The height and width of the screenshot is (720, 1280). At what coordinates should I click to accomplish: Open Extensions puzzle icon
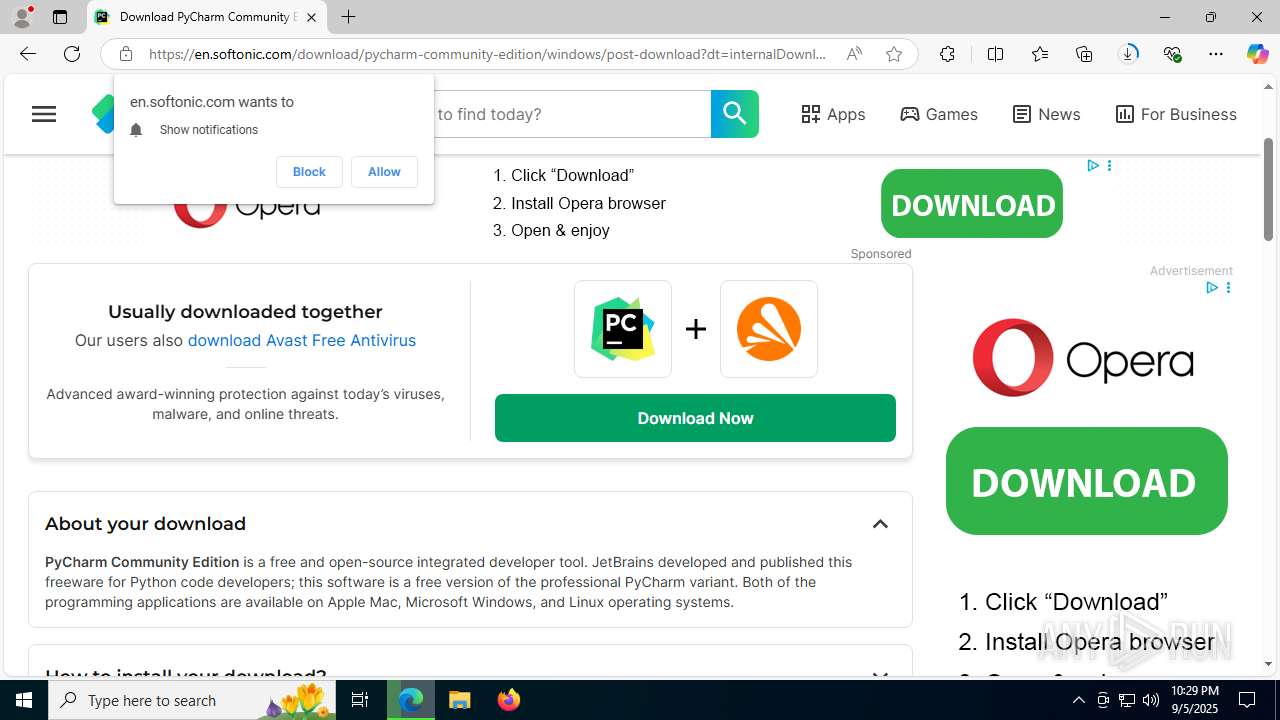coord(947,54)
